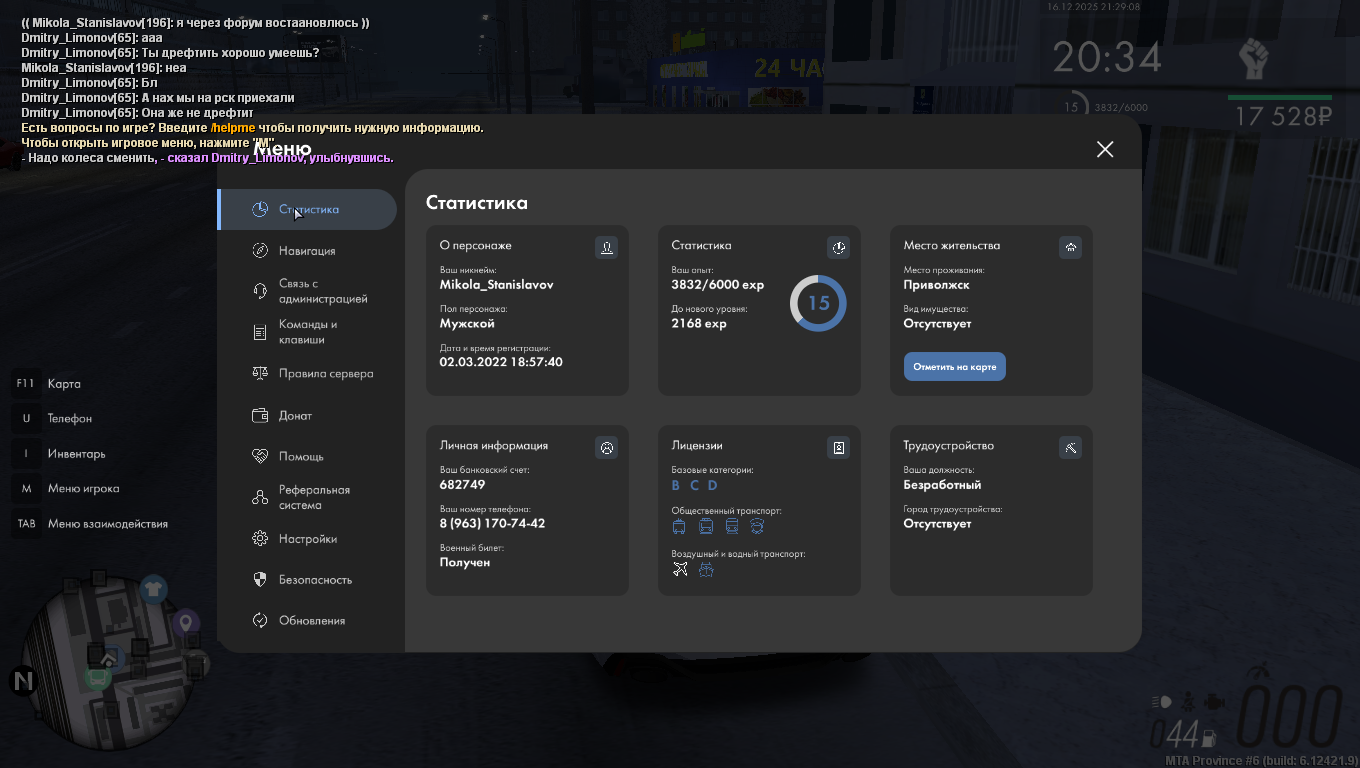This screenshot has width=1360, height=768.
Task: Click license category D
Action: point(713,485)
